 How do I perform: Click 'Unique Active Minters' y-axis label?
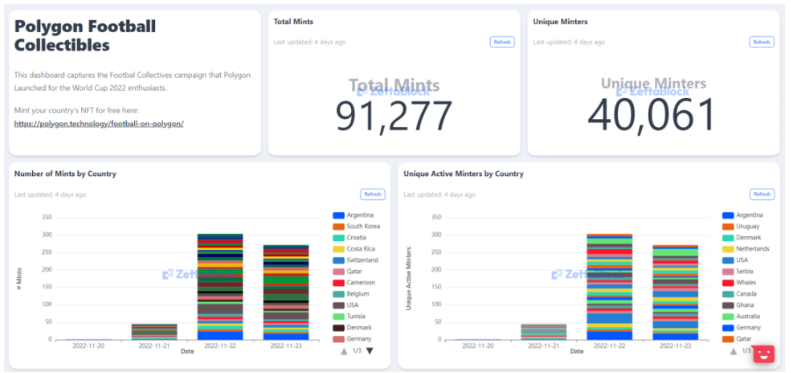[x=408, y=278]
